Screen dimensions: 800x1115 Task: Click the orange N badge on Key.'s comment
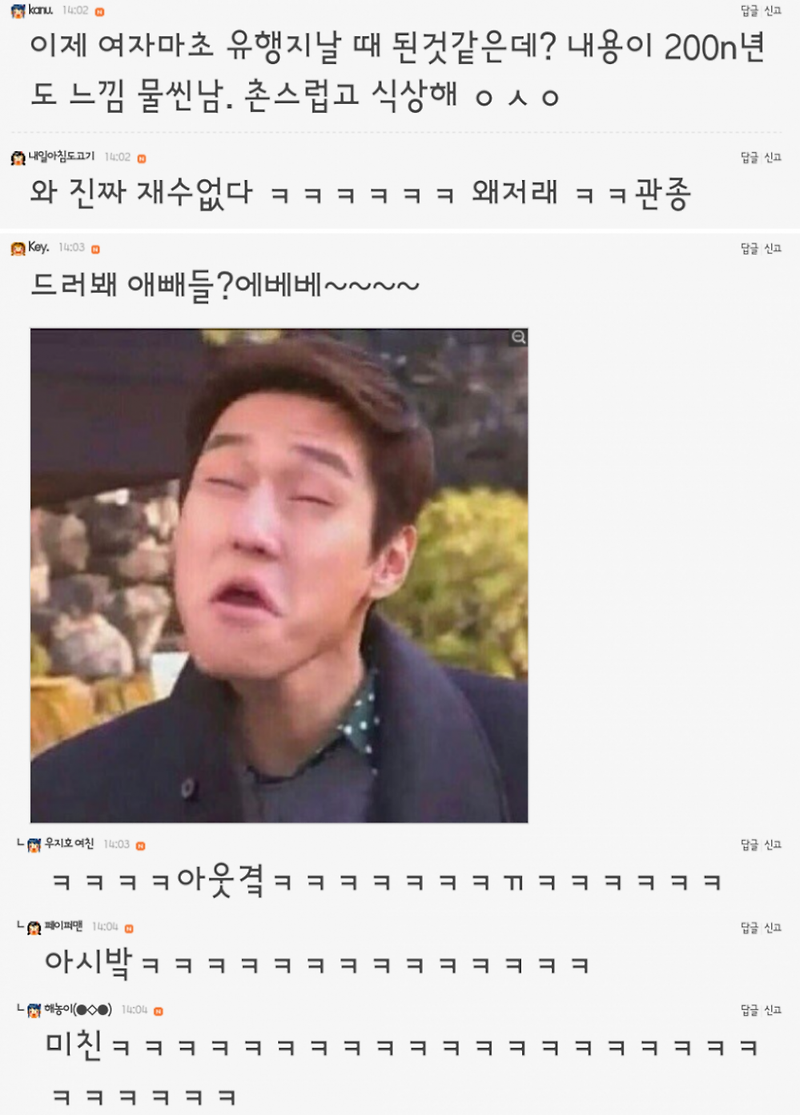pos(95,249)
